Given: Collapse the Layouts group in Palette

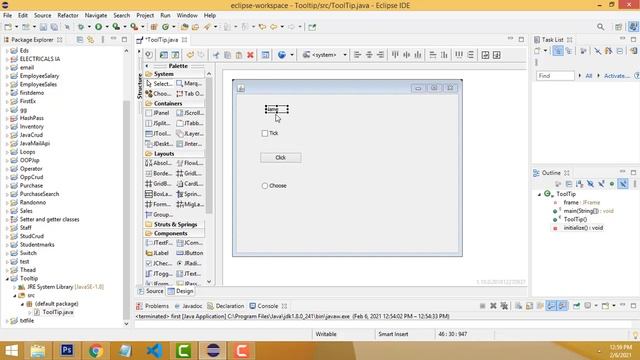Looking at the screenshot, I should [x=174, y=153].
